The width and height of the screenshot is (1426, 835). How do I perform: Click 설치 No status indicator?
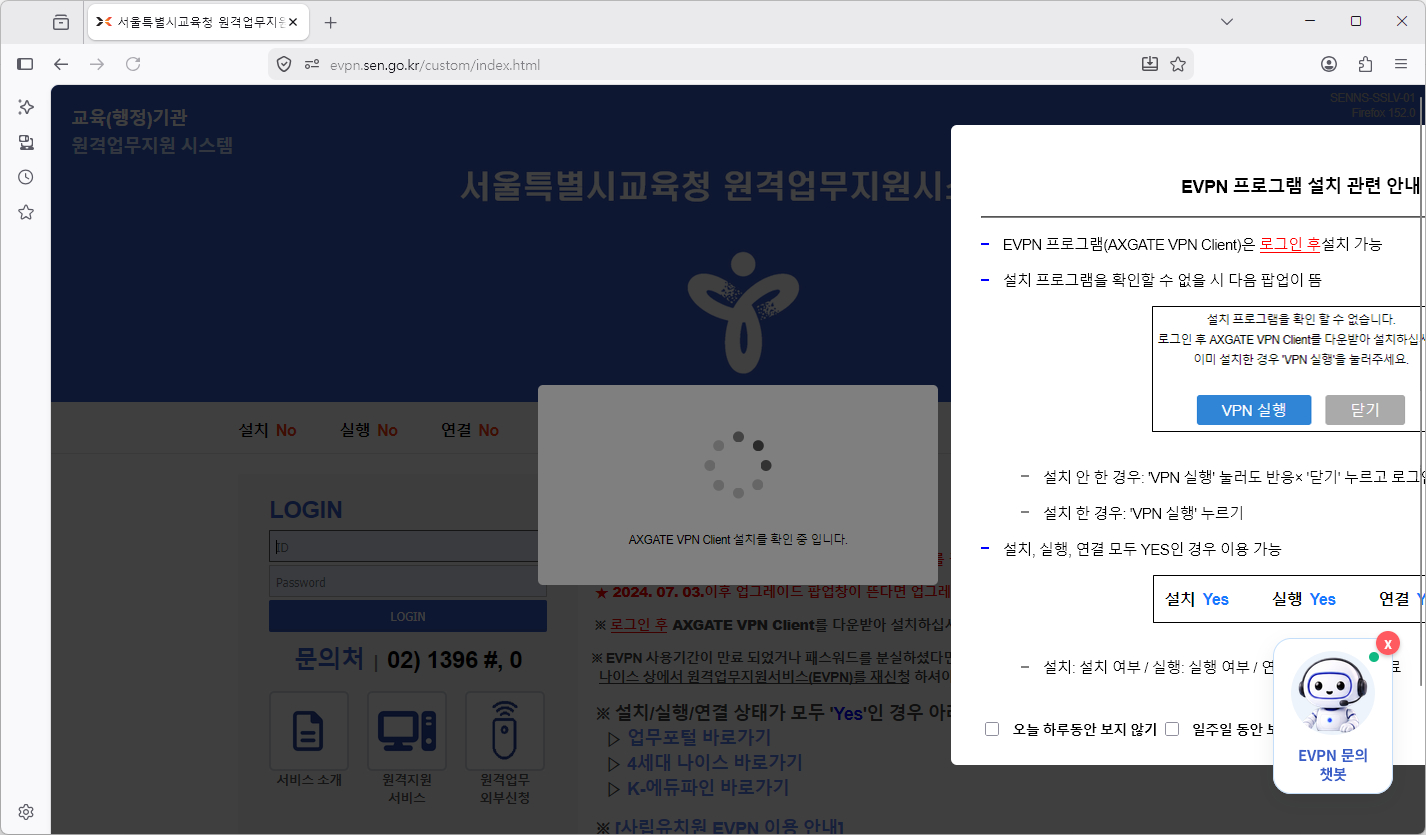click(268, 430)
